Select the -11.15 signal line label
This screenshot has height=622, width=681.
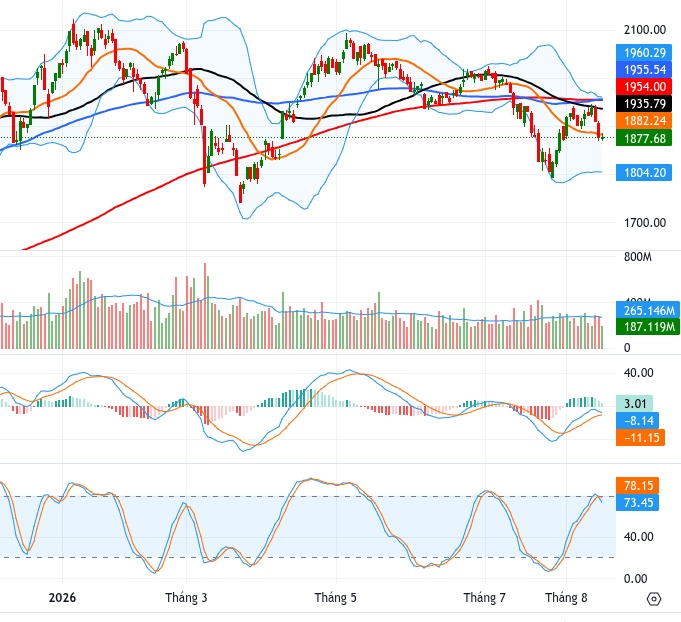(x=640, y=437)
